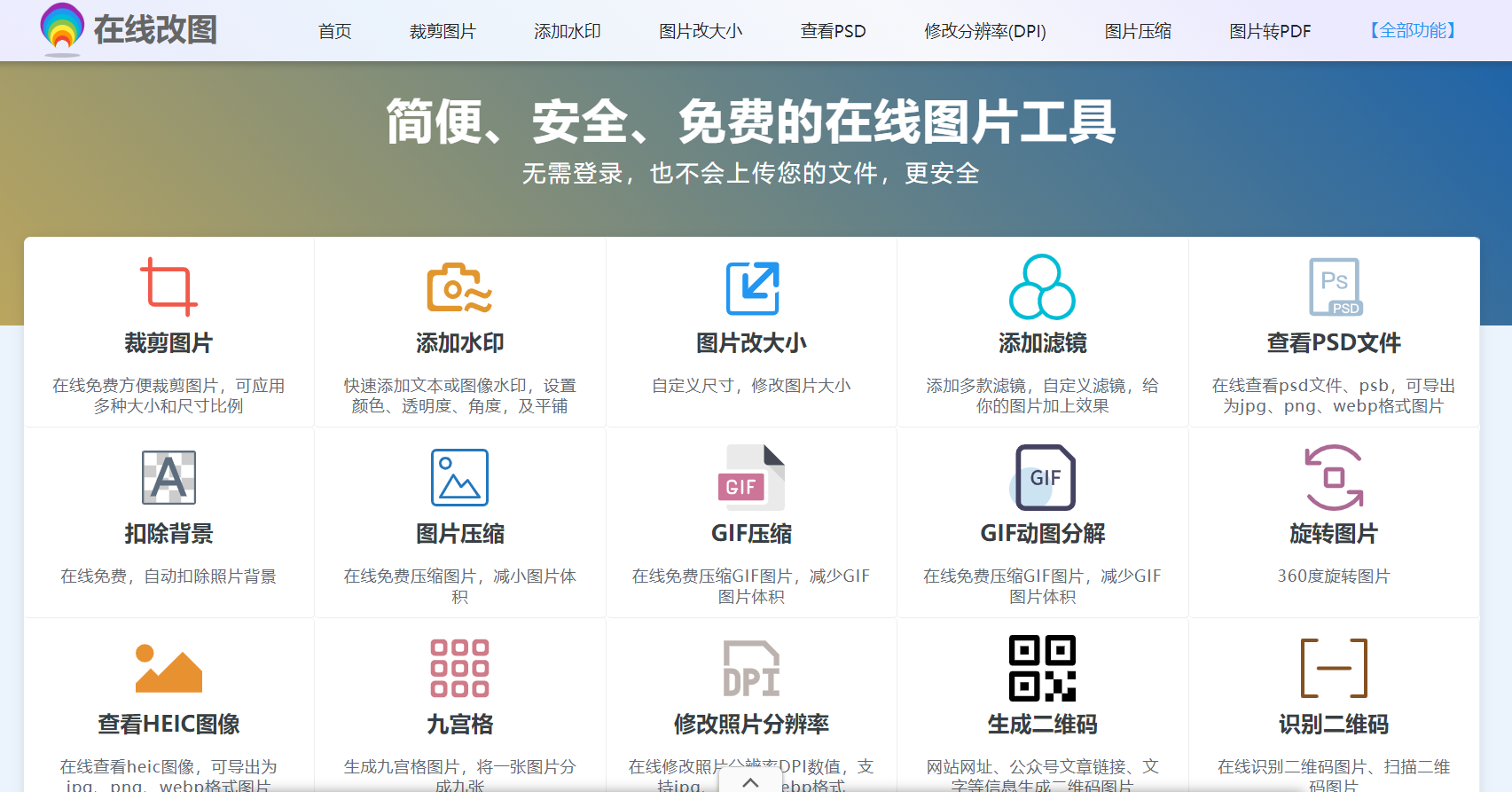Select the rotate image icon

coord(1334,477)
